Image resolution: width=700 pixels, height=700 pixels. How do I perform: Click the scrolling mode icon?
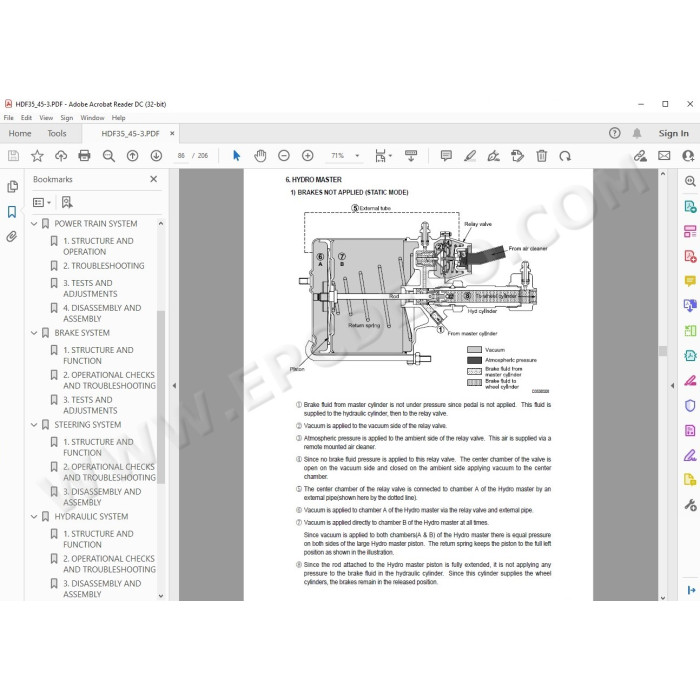(411, 155)
